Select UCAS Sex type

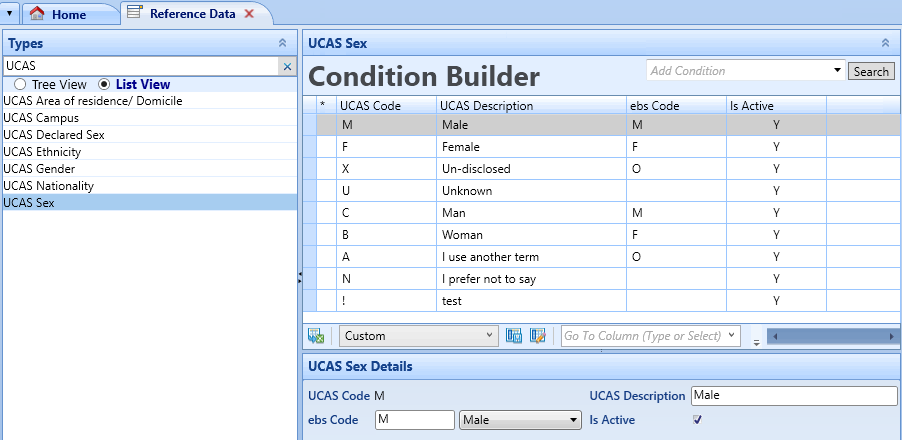(150, 202)
